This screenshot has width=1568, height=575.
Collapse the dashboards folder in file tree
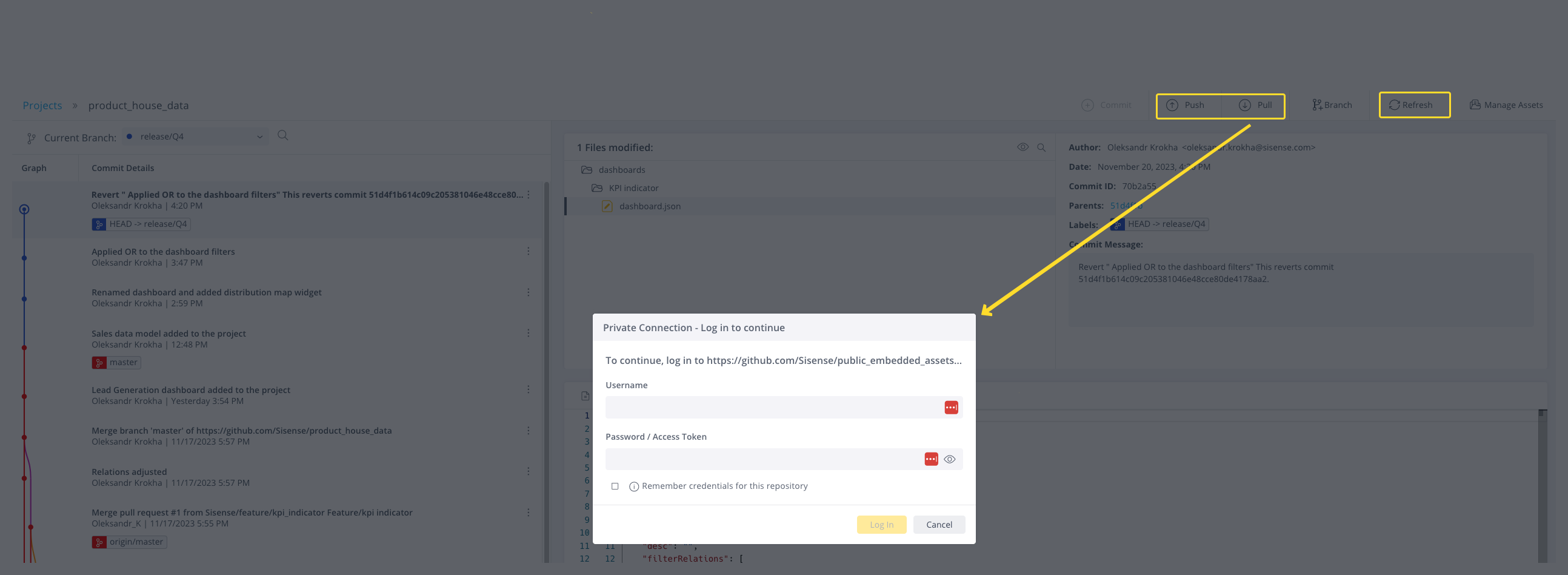pyautogui.click(x=587, y=170)
